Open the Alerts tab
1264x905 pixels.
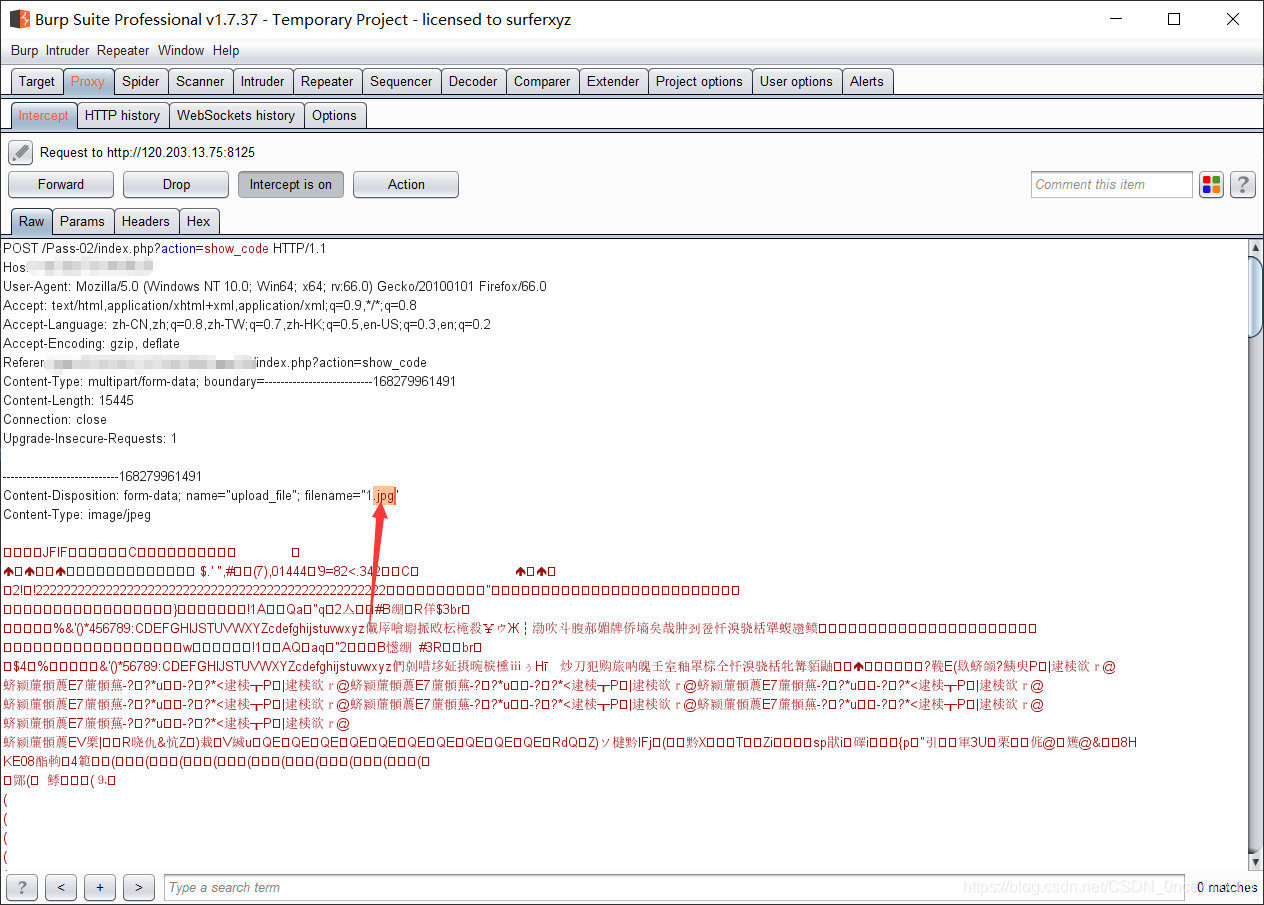pyautogui.click(x=867, y=81)
